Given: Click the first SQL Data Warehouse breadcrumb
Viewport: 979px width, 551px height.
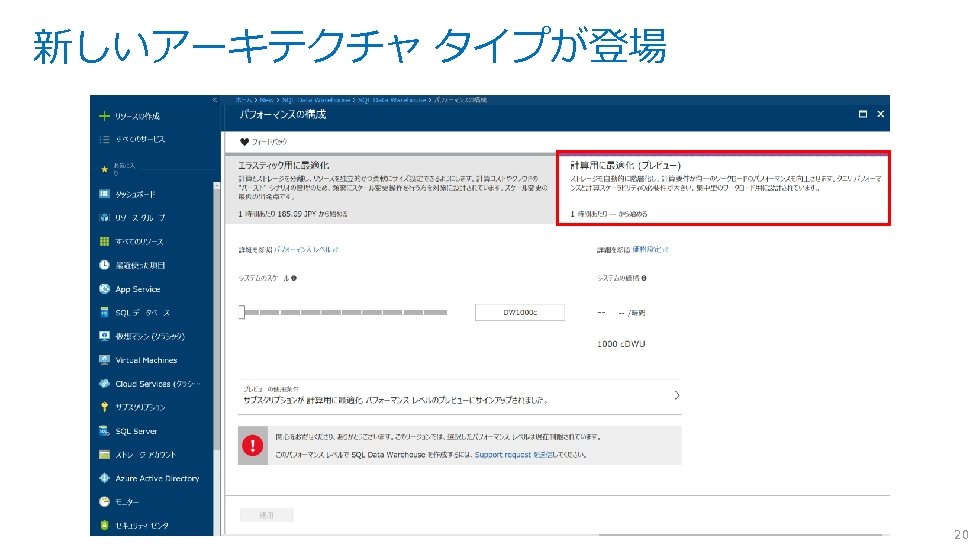Looking at the screenshot, I should click(315, 100).
